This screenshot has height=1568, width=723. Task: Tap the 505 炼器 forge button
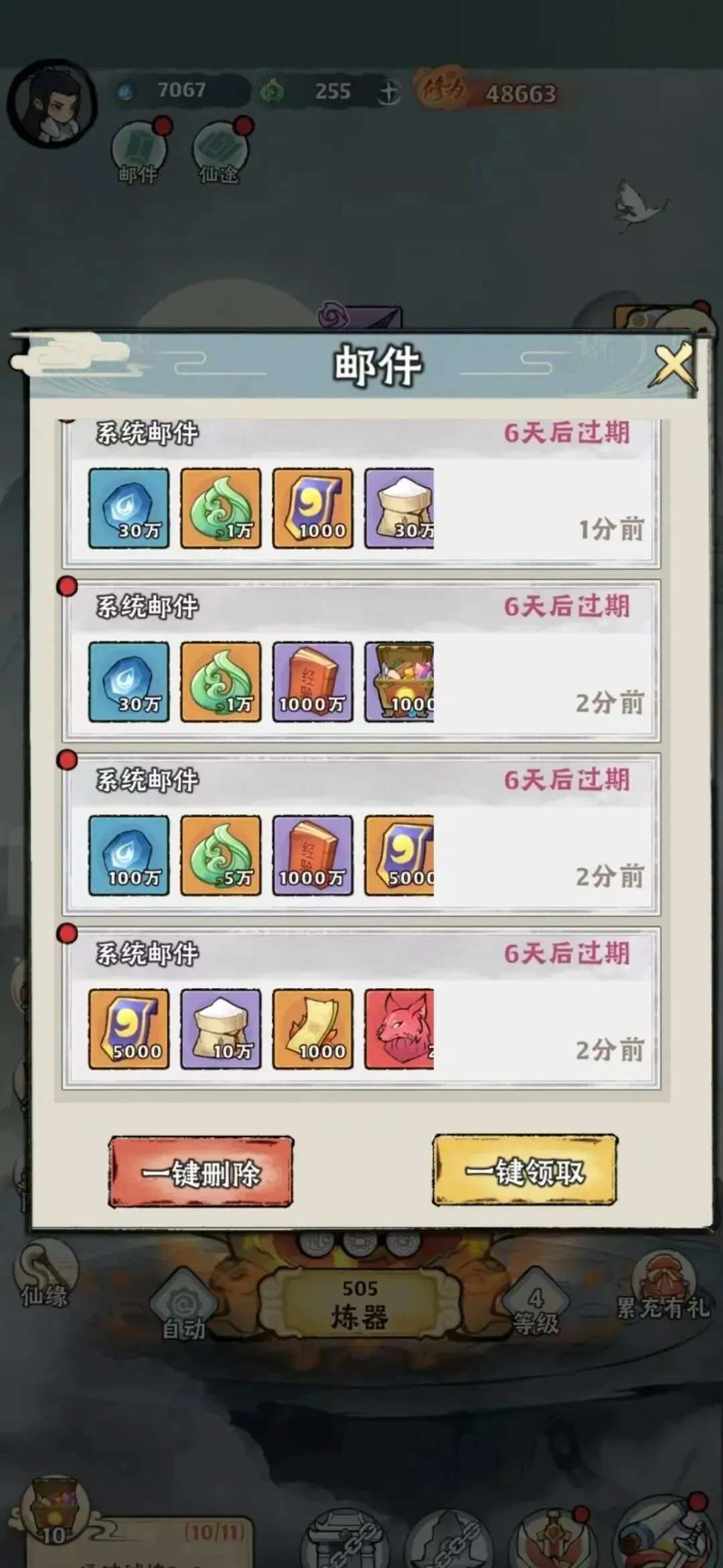coord(360,1306)
